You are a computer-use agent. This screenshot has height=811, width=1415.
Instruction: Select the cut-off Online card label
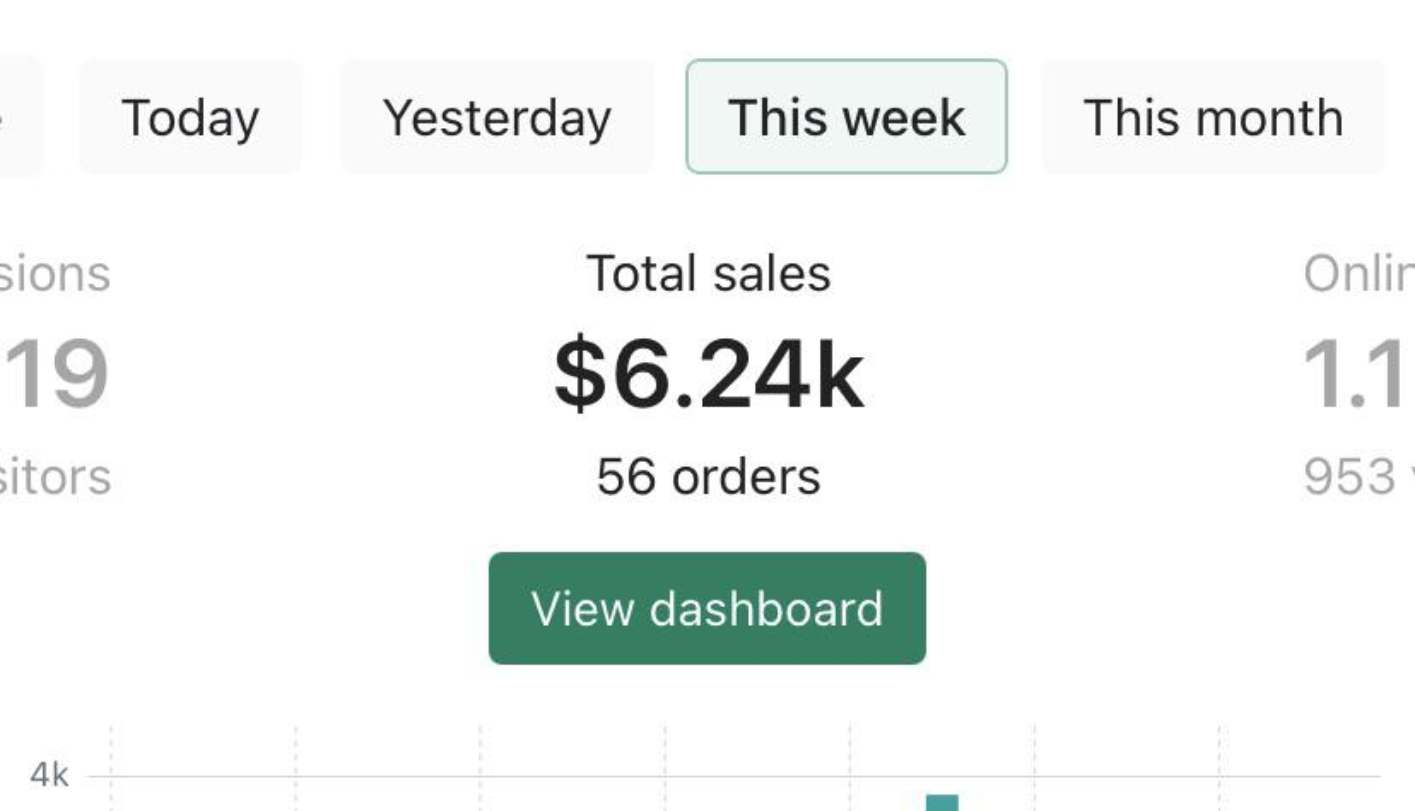point(1359,273)
